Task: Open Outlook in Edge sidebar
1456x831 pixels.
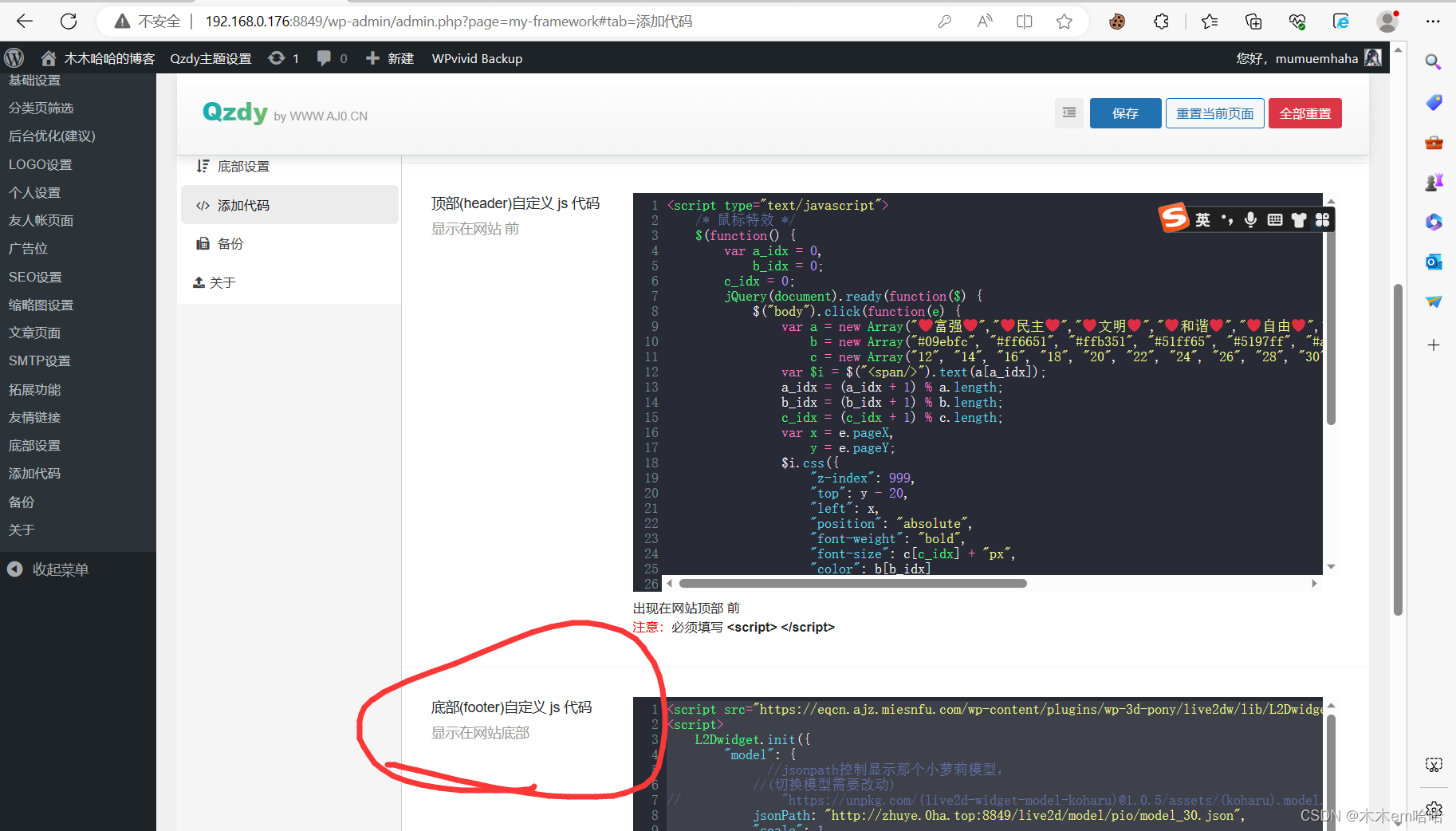Action: click(1434, 262)
